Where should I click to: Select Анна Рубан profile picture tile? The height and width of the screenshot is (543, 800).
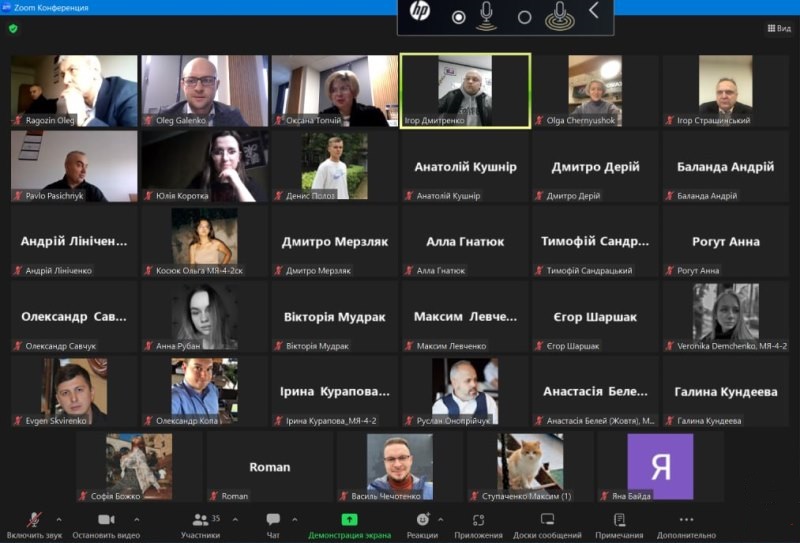tap(205, 316)
